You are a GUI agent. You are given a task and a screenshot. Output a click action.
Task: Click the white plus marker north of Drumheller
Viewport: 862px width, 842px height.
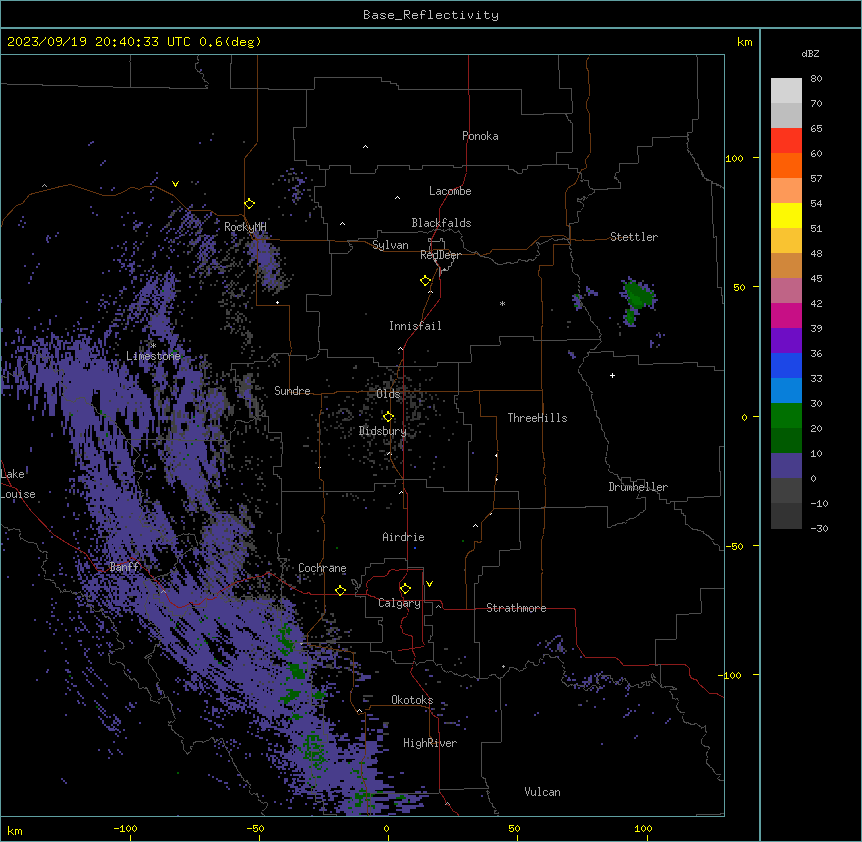[612, 375]
